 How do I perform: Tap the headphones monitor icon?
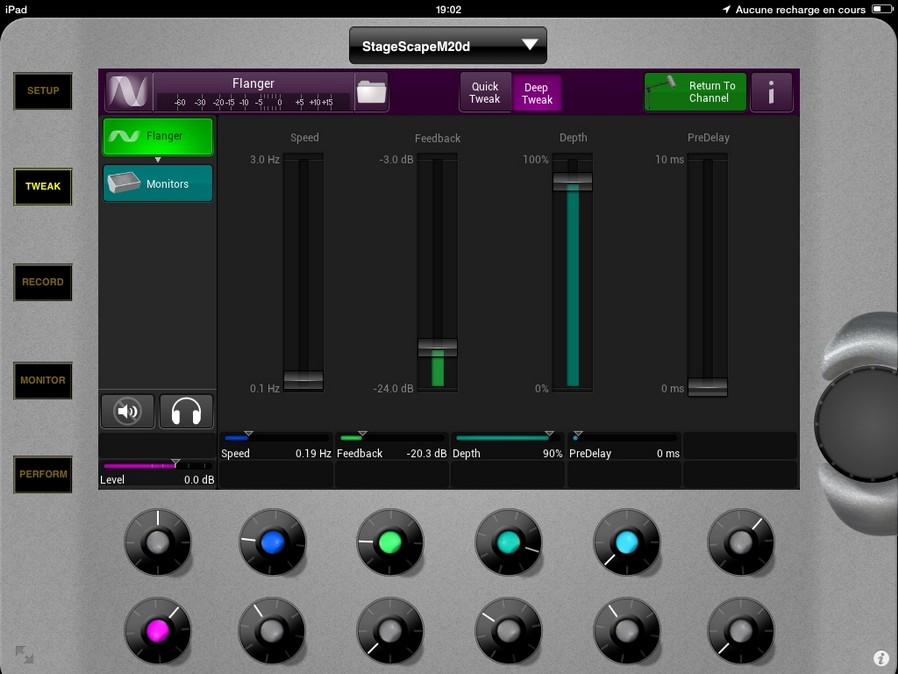coord(186,411)
